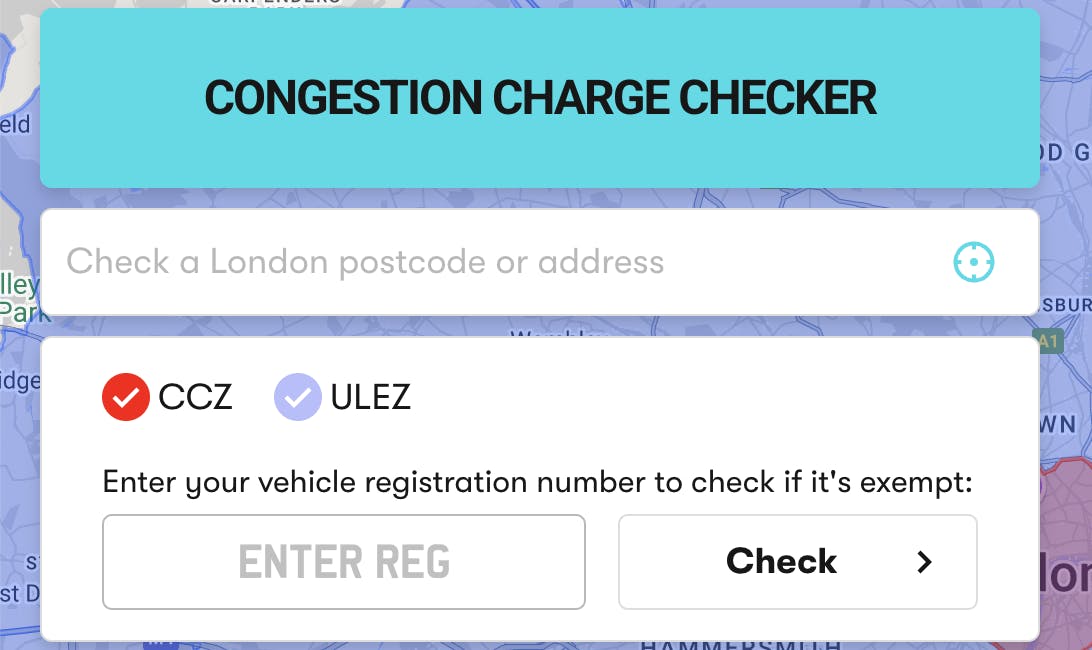This screenshot has width=1092, height=650.
Task: Click the CONGESTION CHARGE CHECKER banner
Action: coord(541,97)
